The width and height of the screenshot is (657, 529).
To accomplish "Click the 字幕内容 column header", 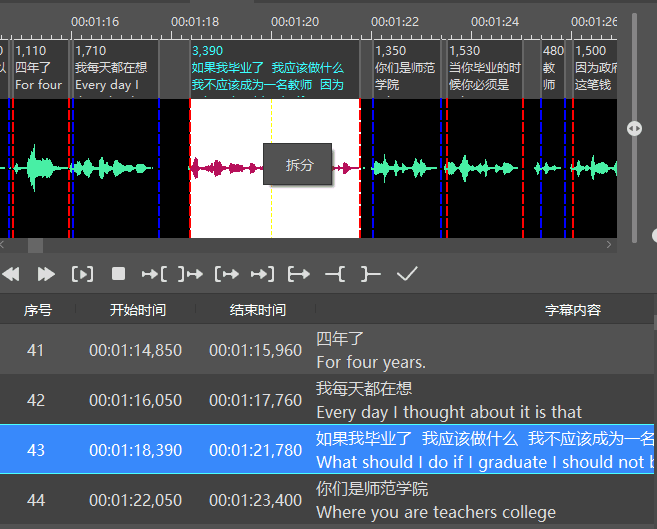I will 573,310.
